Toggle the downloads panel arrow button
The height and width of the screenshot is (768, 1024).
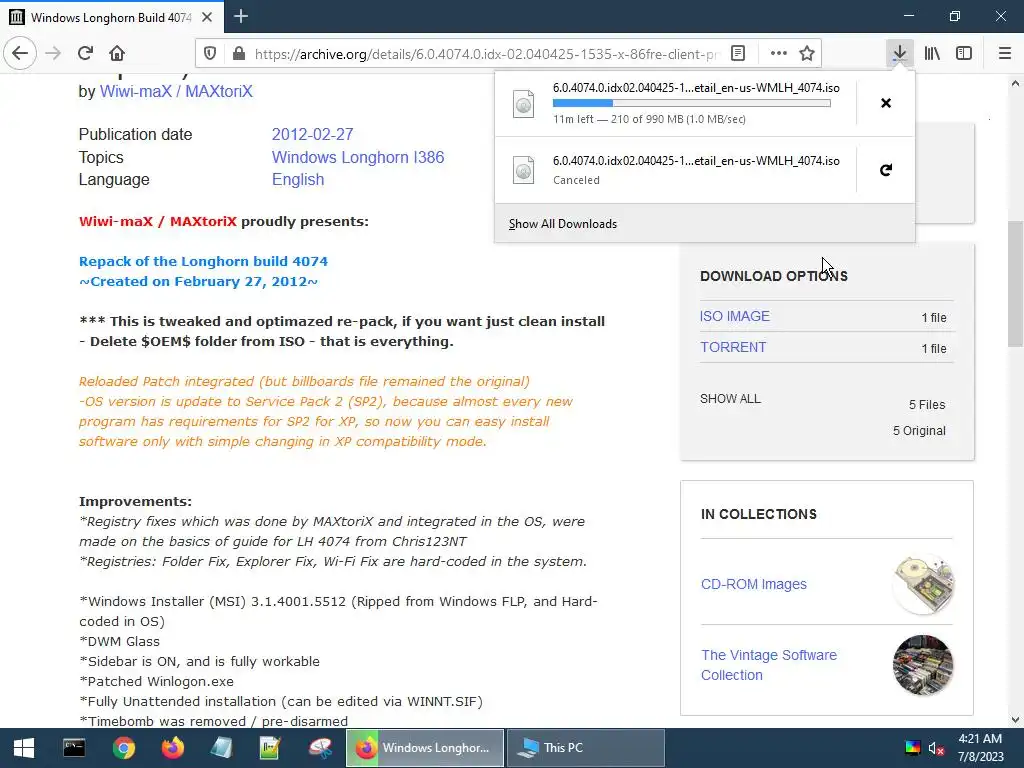[900, 53]
